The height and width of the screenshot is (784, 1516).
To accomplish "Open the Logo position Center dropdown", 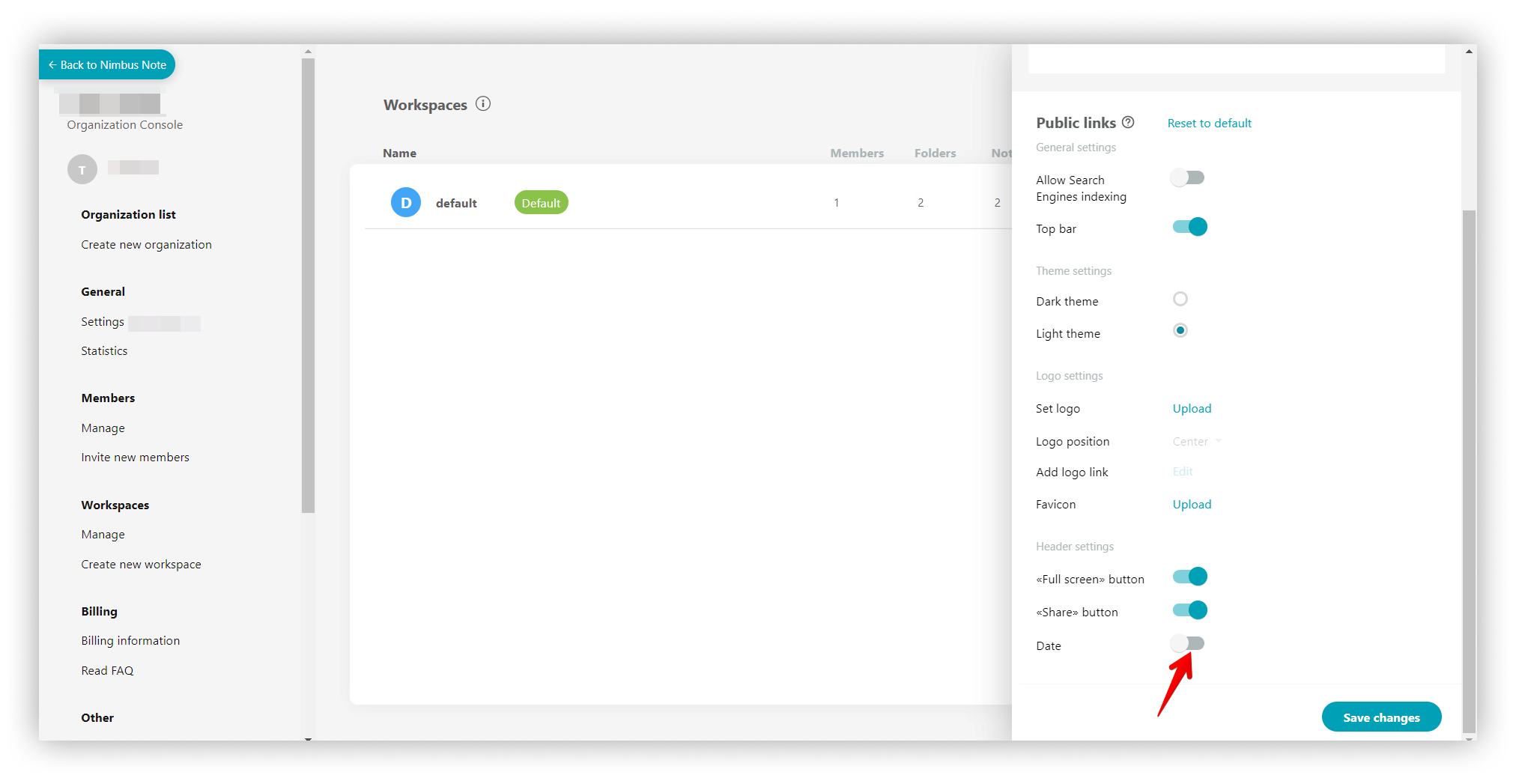I will click(x=1197, y=442).
